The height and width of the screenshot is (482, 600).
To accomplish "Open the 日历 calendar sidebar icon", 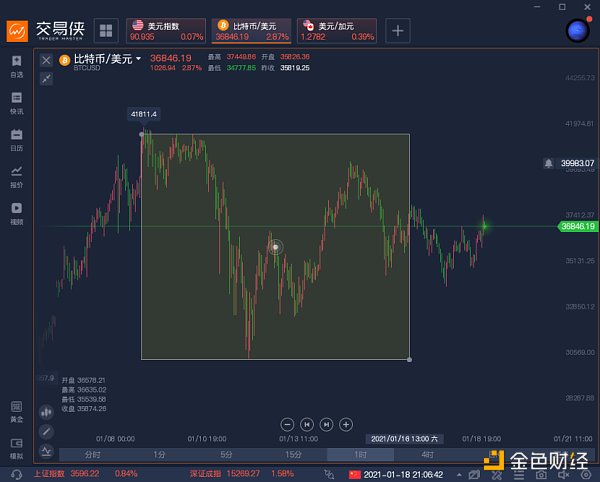I will pyautogui.click(x=16, y=139).
